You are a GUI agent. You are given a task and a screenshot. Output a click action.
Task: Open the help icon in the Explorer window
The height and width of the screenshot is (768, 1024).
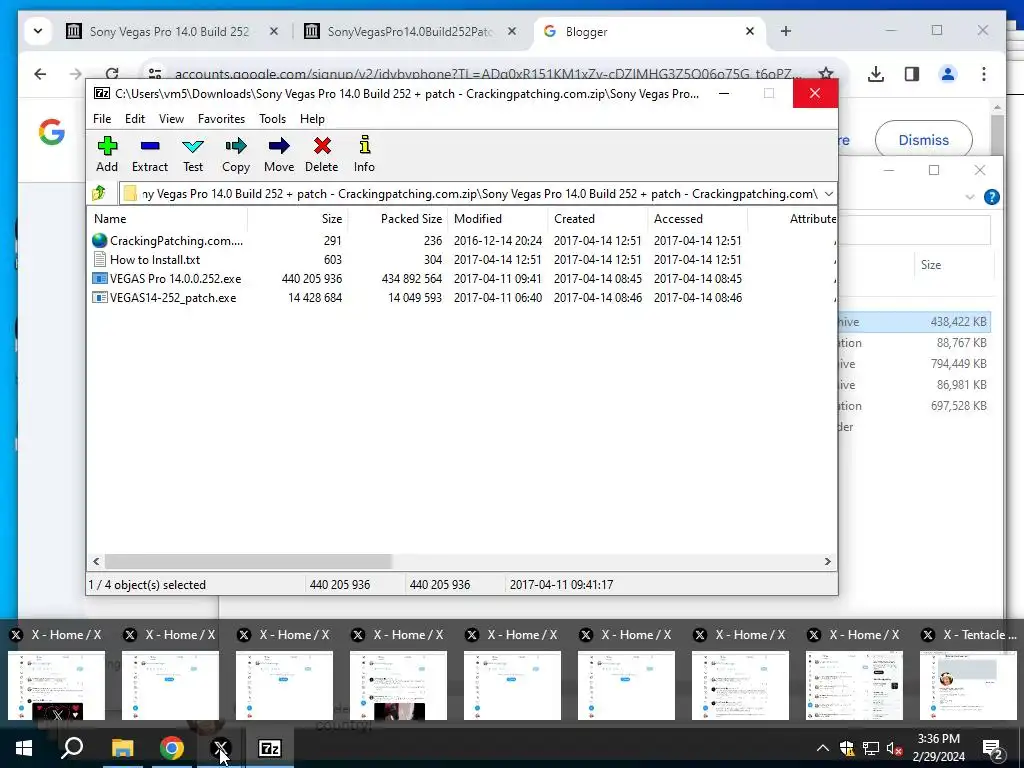pyautogui.click(x=991, y=197)
